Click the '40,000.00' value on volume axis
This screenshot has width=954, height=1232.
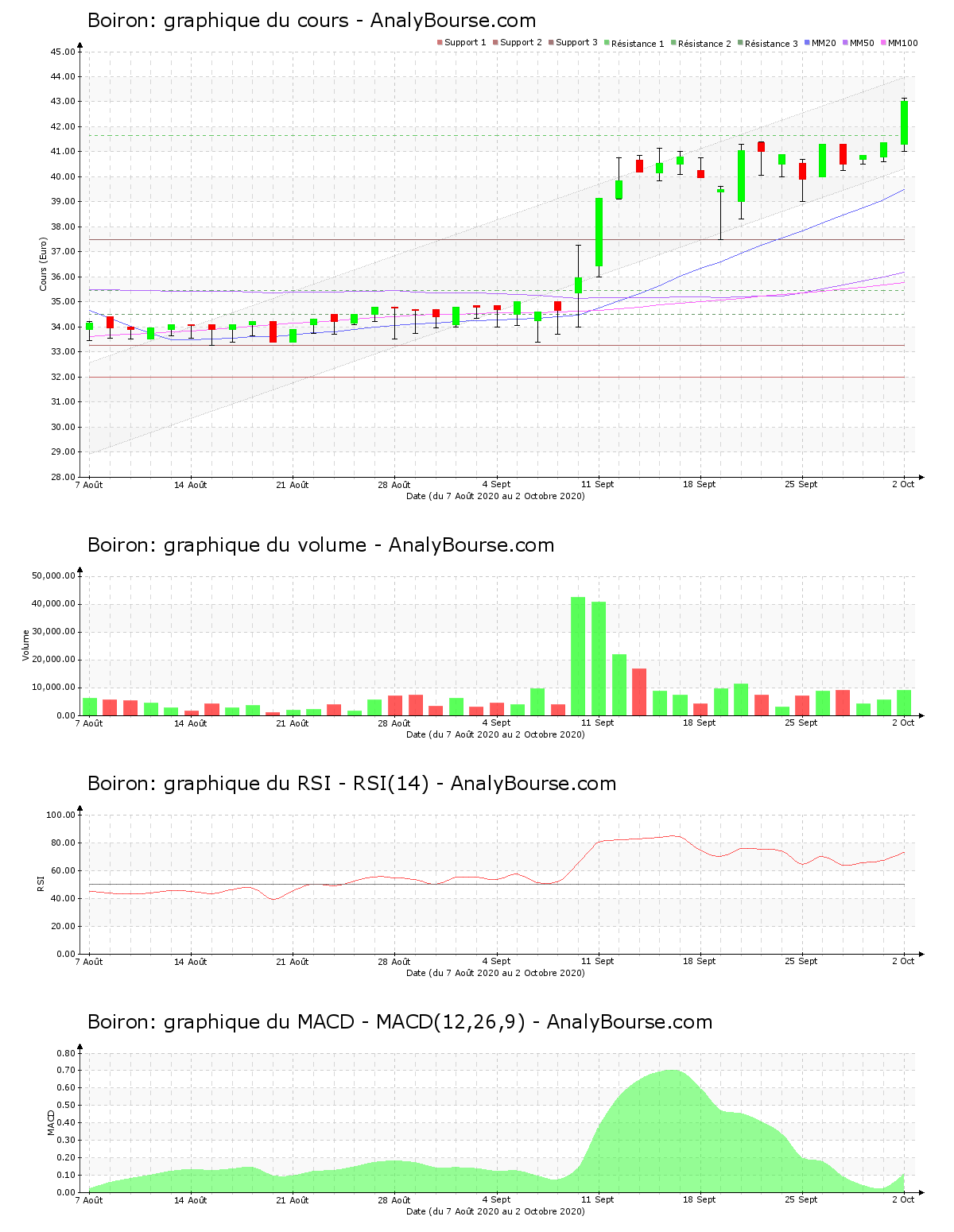coord(54,604)
